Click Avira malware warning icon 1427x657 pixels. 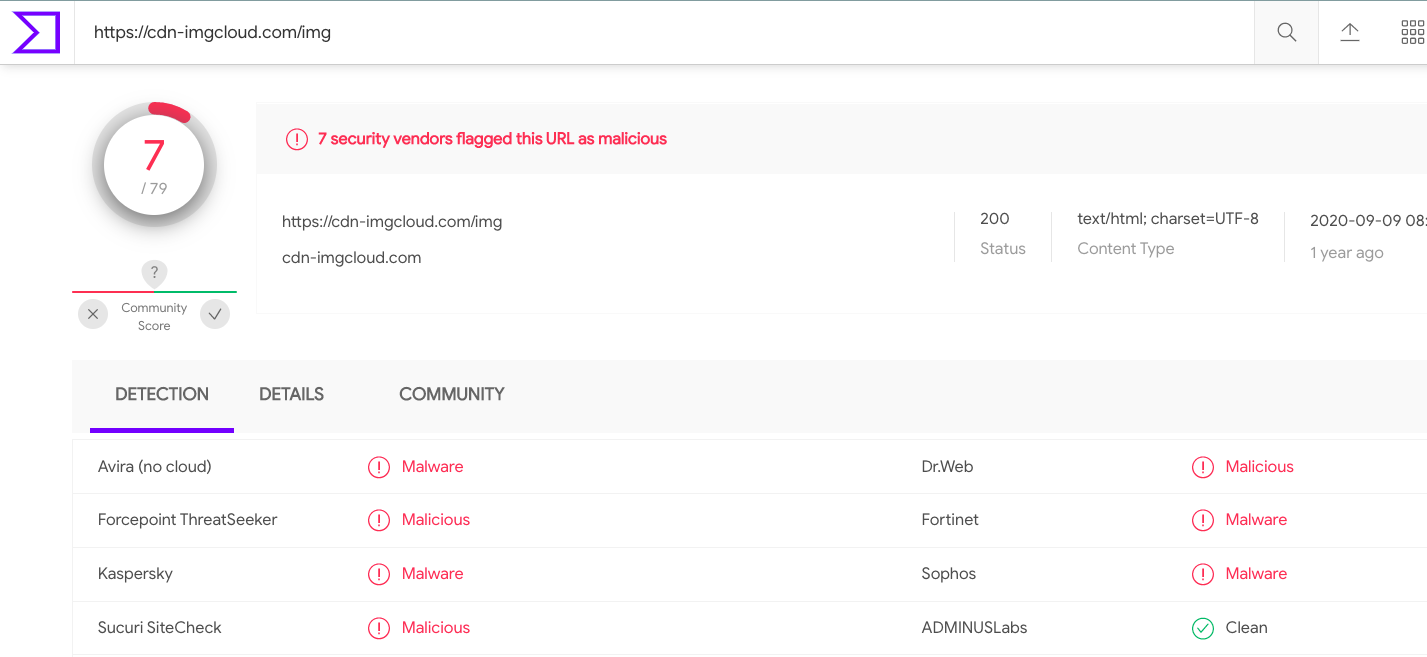(x=379, y=467)
